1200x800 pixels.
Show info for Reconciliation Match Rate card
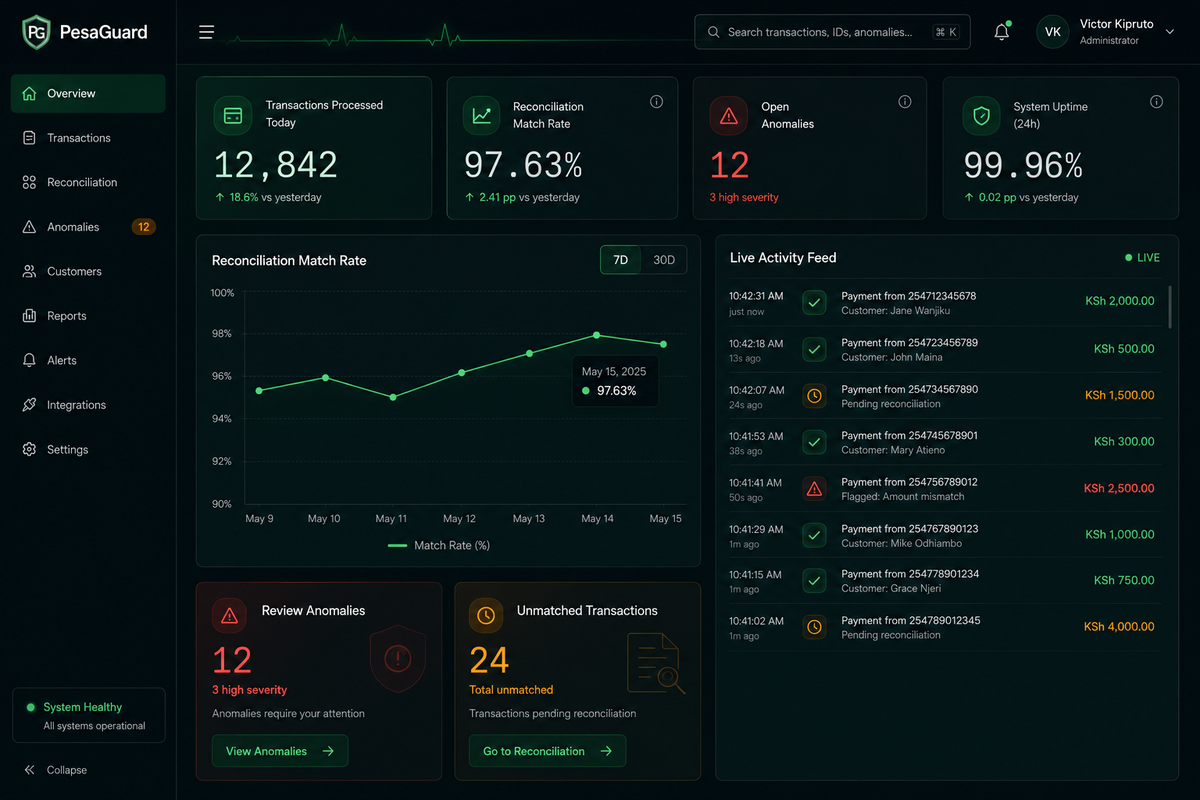click(656, 102)
